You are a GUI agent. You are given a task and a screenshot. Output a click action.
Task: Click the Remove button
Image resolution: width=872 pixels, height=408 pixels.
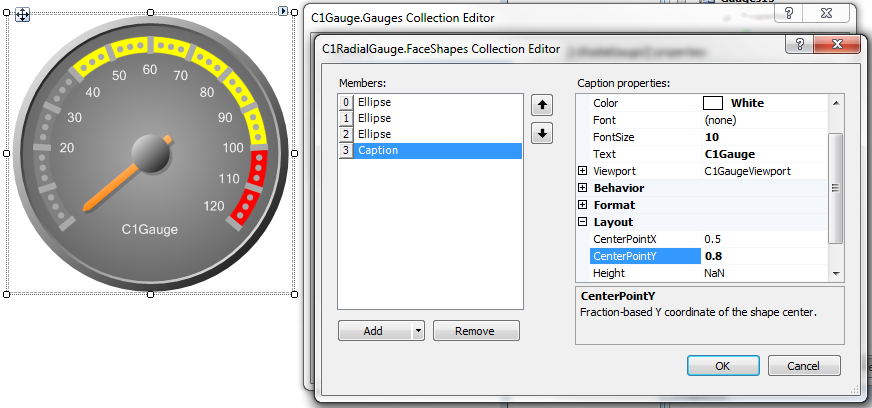coord(475,331)
